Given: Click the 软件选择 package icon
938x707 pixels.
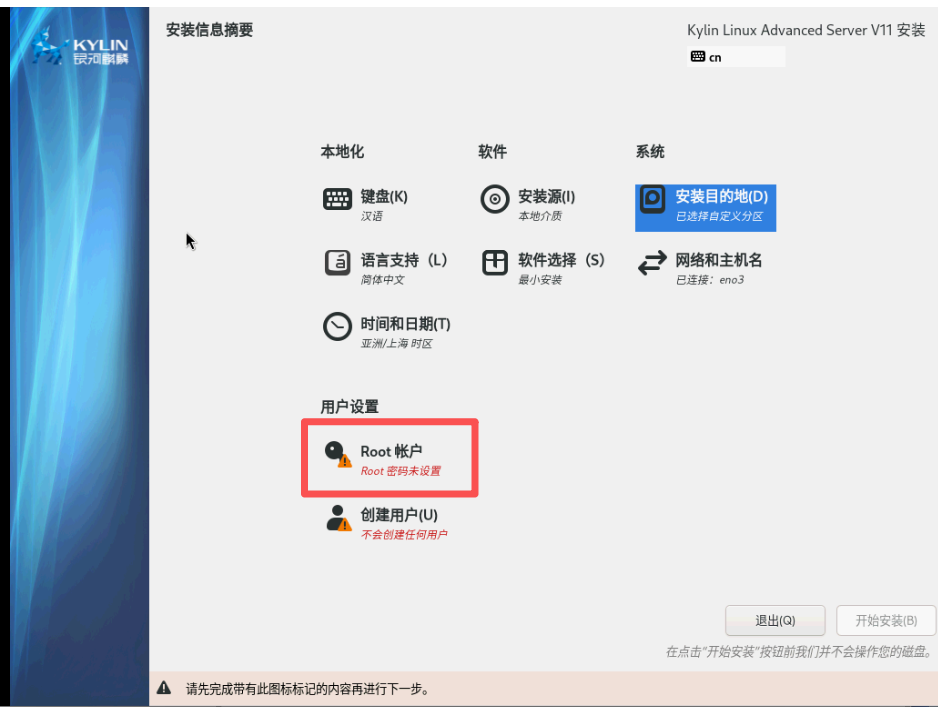Looking at the screenshot, I should point(495,263).
